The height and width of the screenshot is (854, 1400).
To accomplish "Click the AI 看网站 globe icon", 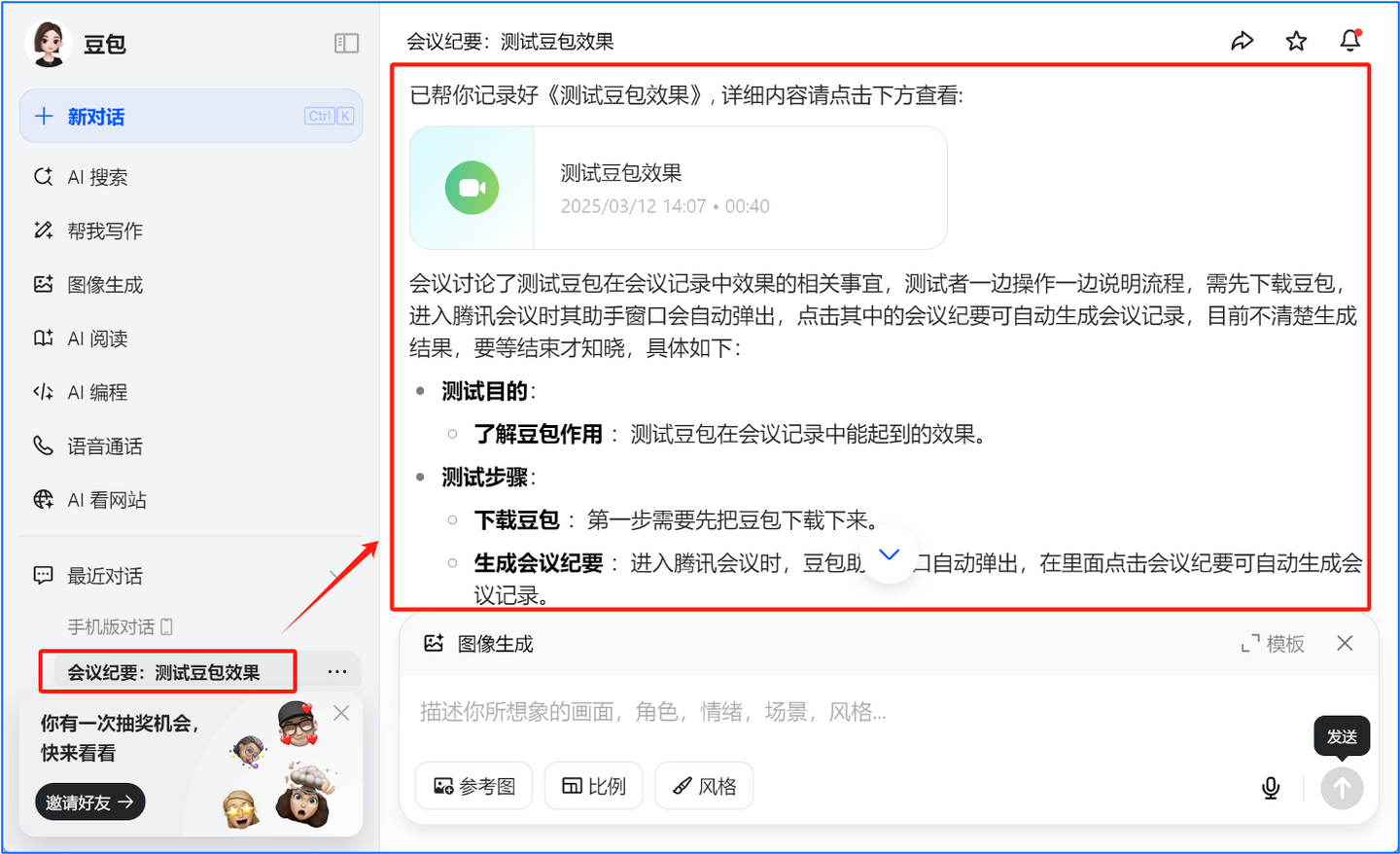I will tap(43, 499).
